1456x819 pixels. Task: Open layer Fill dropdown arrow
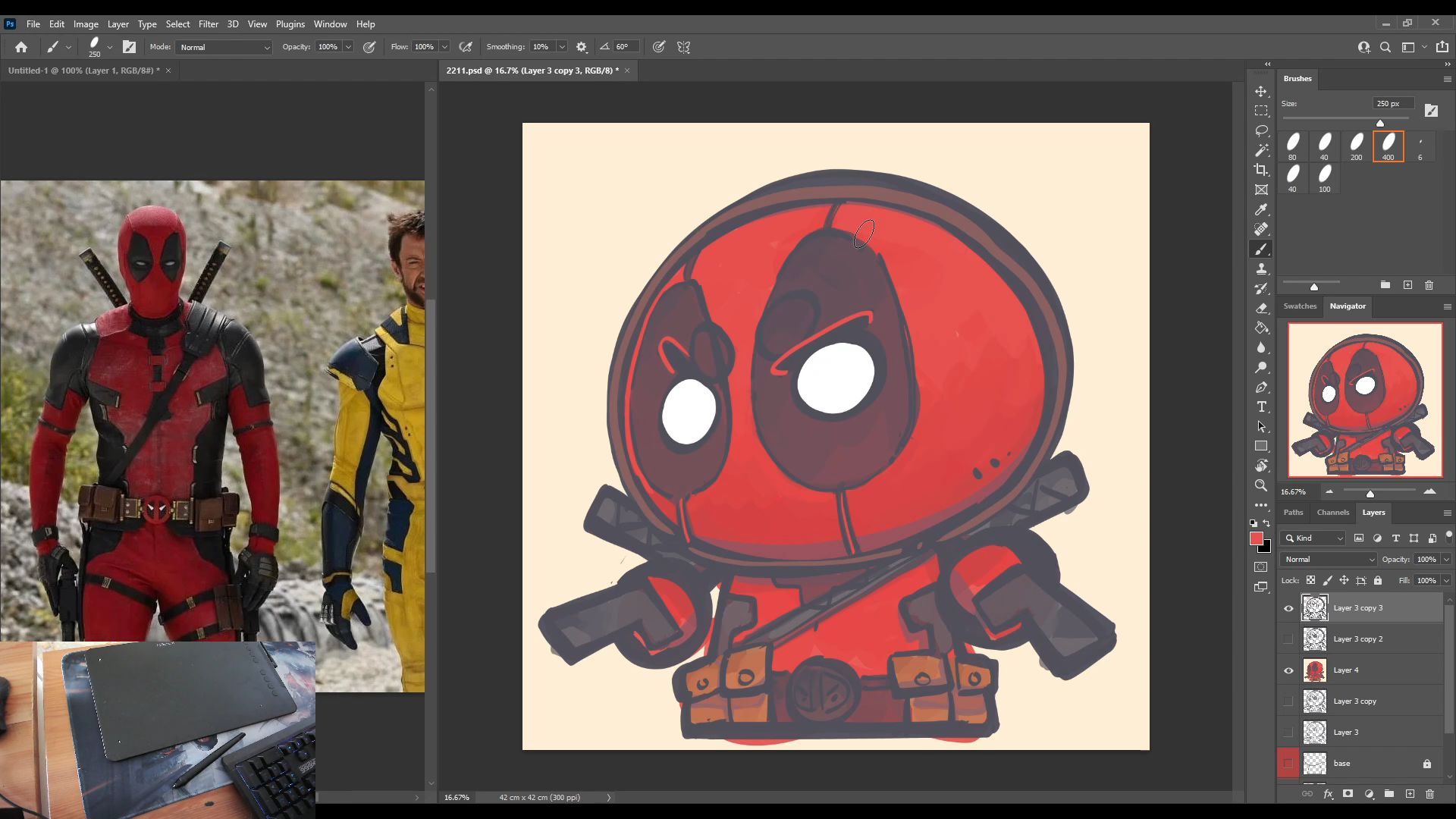(1446, 581)
